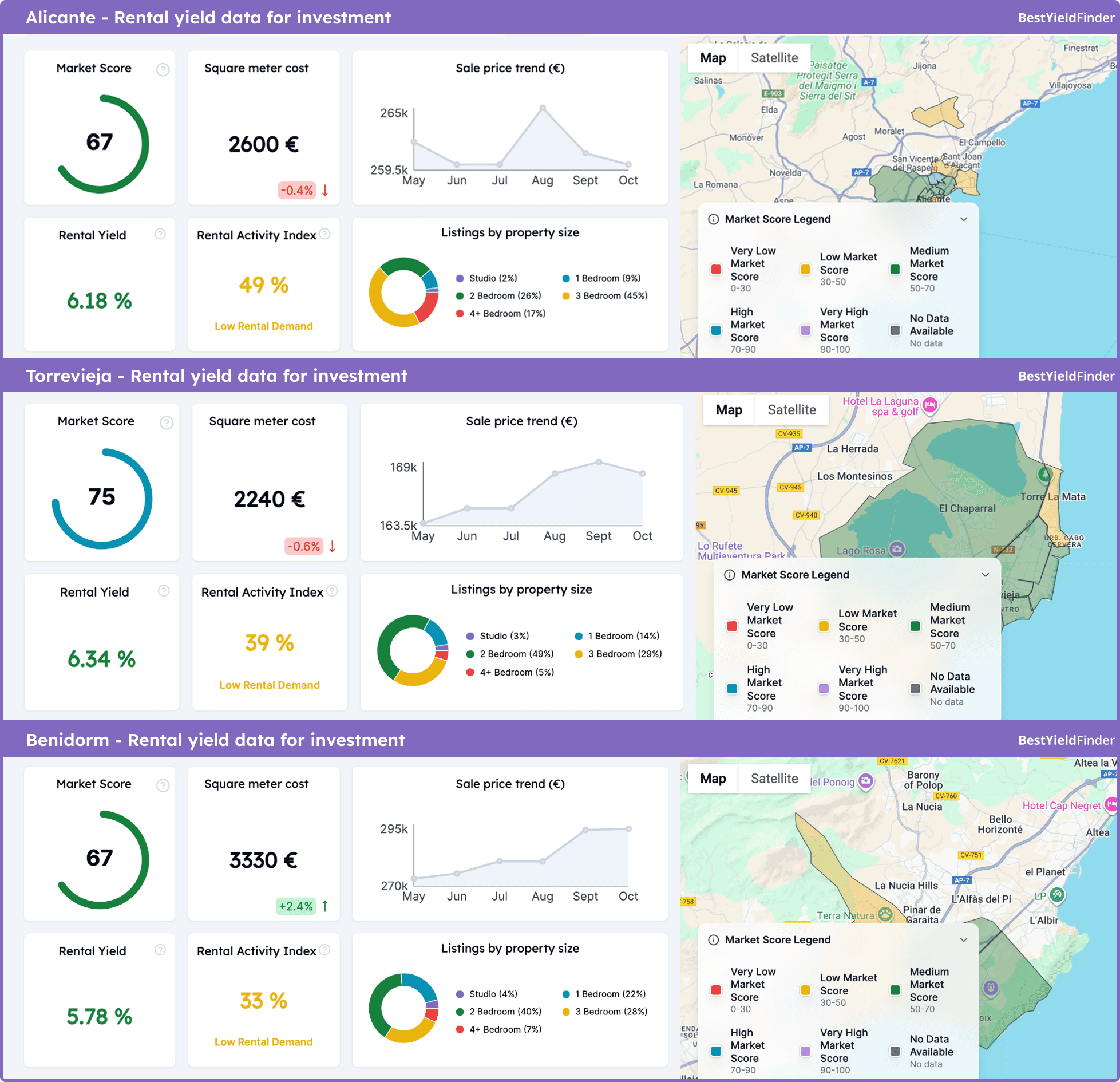Click BestYieldFinder link in Alicante header
The height and width of the screenshot is (1082, 1120).
coord(1066,18)
